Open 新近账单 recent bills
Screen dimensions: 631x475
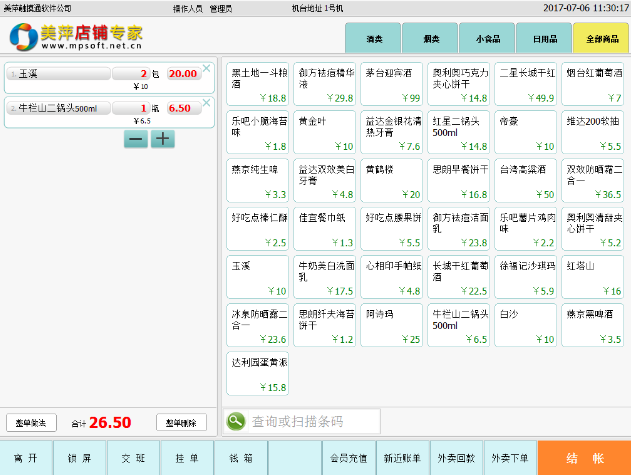[402, 458]
